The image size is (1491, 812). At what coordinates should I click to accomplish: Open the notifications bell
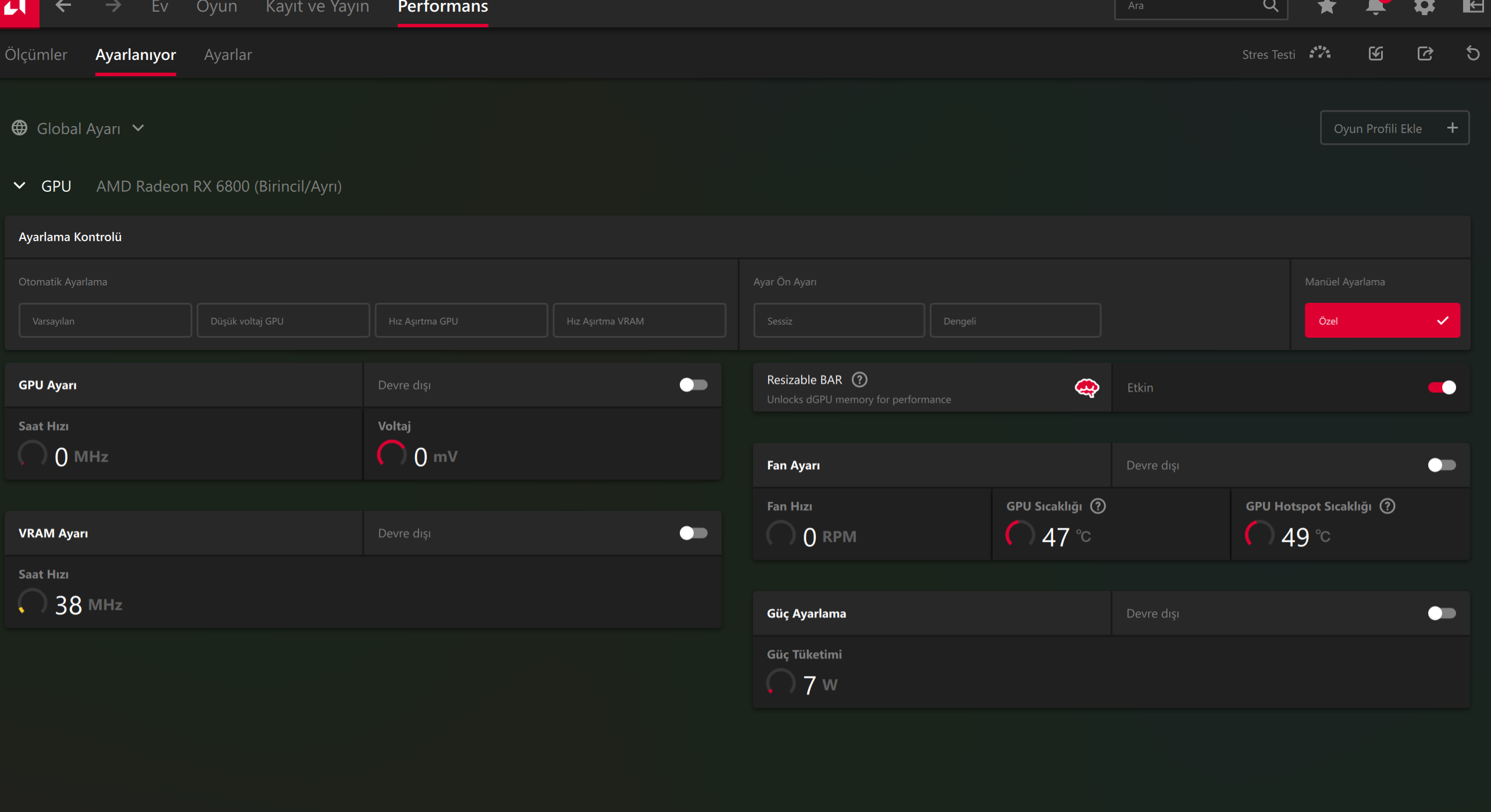[1375, 7]
